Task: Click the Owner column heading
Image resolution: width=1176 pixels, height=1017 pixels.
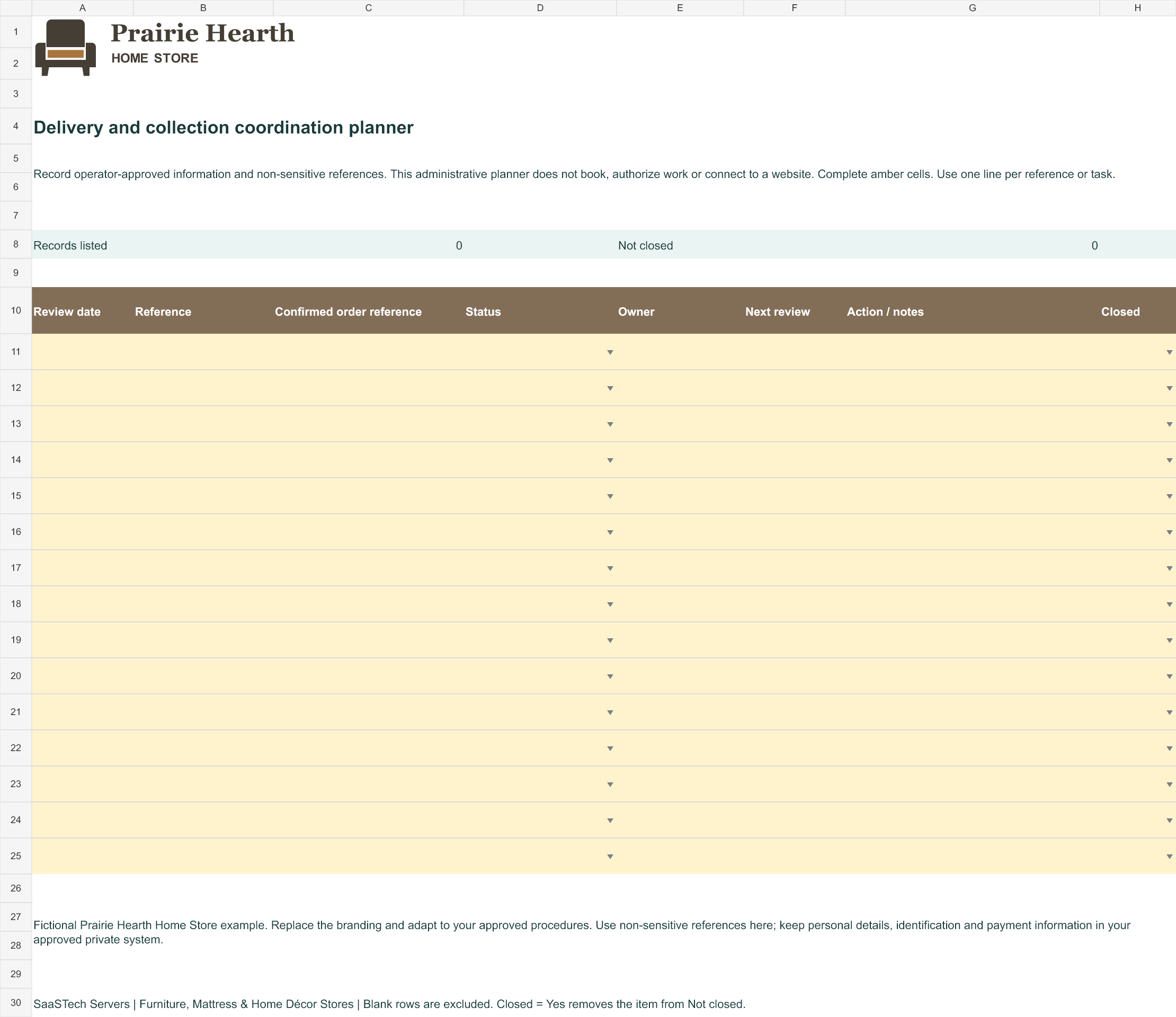Action: click(x=636, y=311)
